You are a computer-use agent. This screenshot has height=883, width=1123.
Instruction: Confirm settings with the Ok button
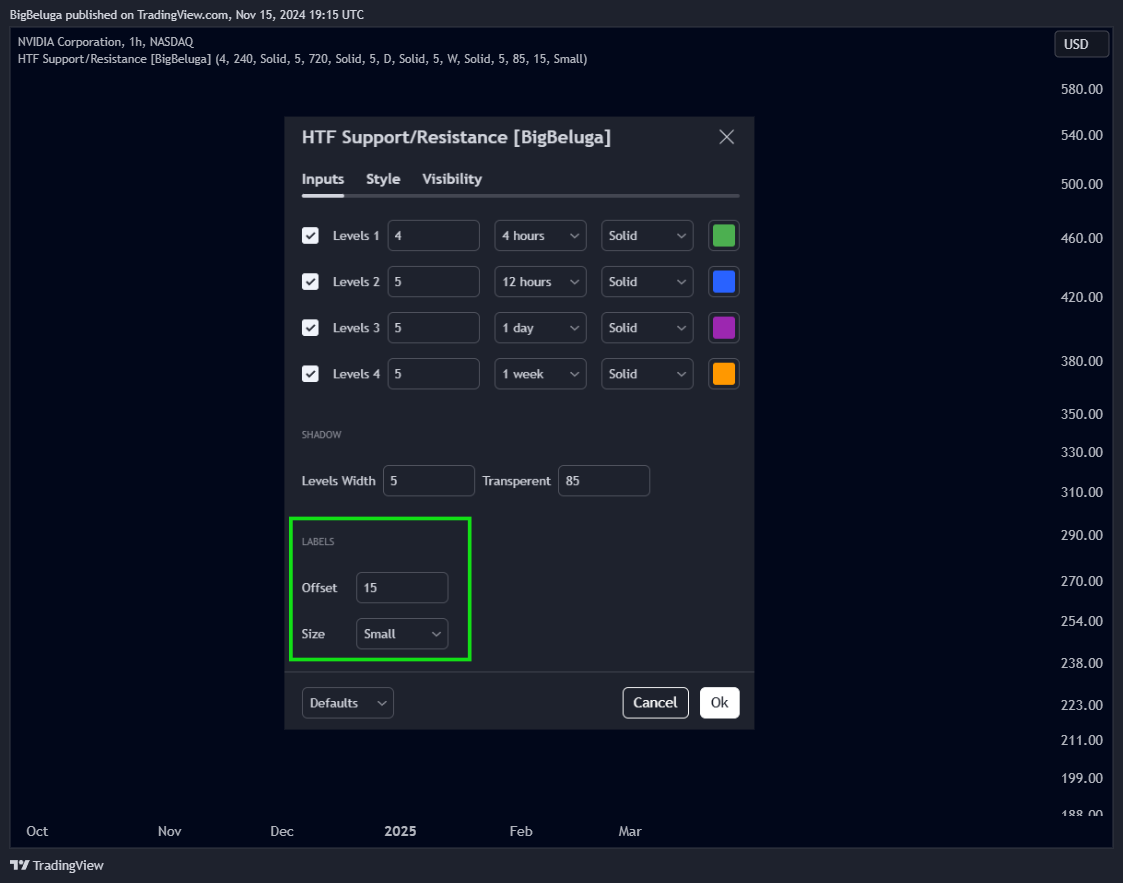(x=719, y=703)
